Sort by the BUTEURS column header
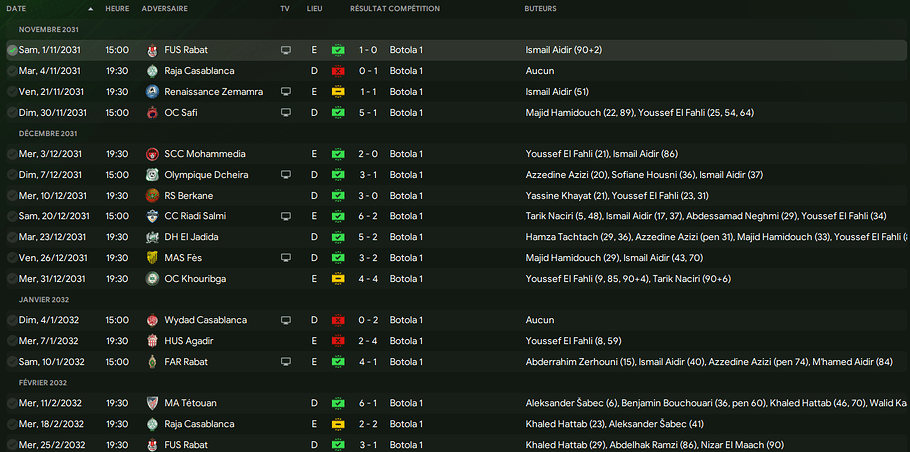The height and width of the screenshot is (452, 910). point(541,8)
